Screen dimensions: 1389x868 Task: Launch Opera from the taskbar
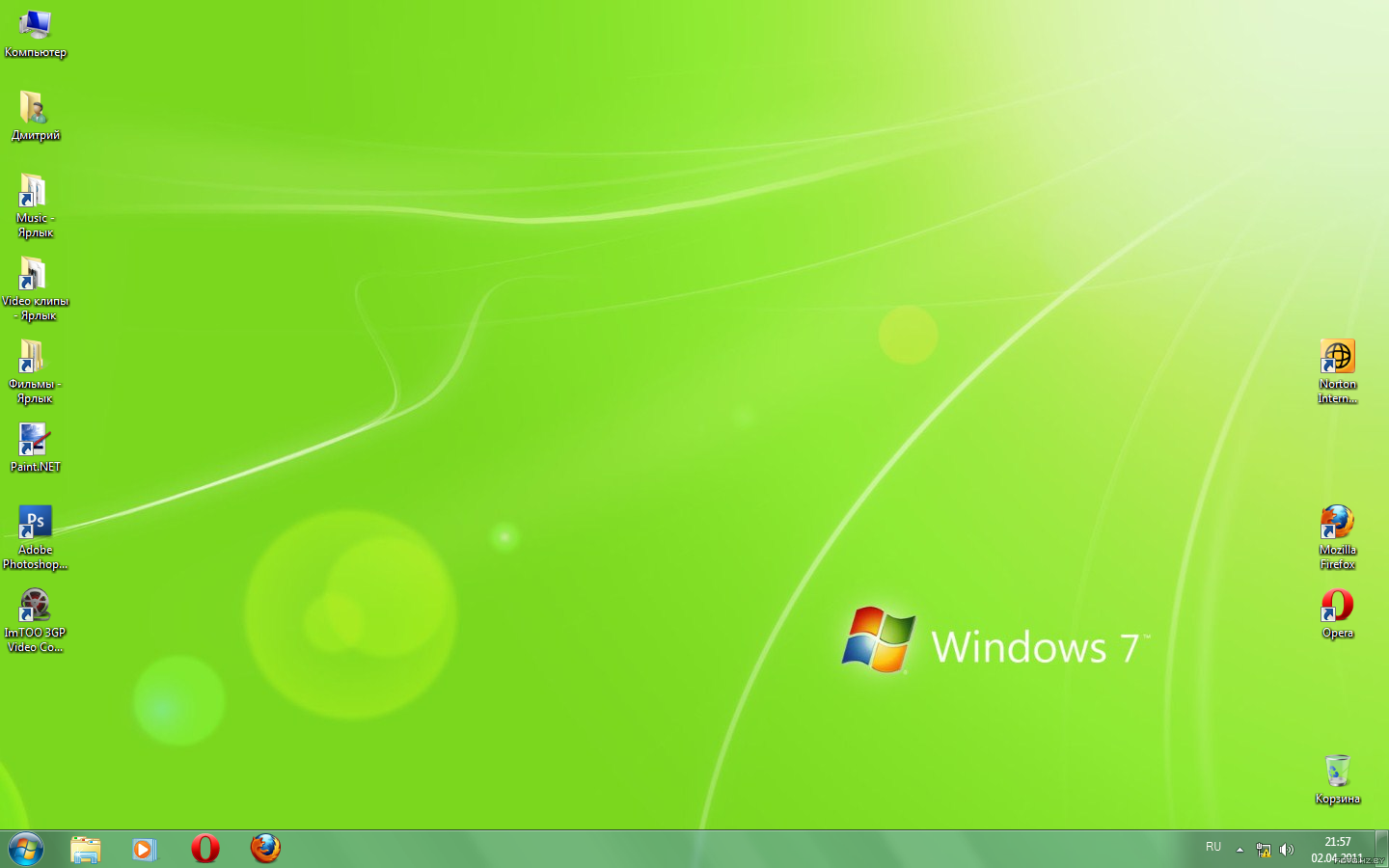click(205, 849)
